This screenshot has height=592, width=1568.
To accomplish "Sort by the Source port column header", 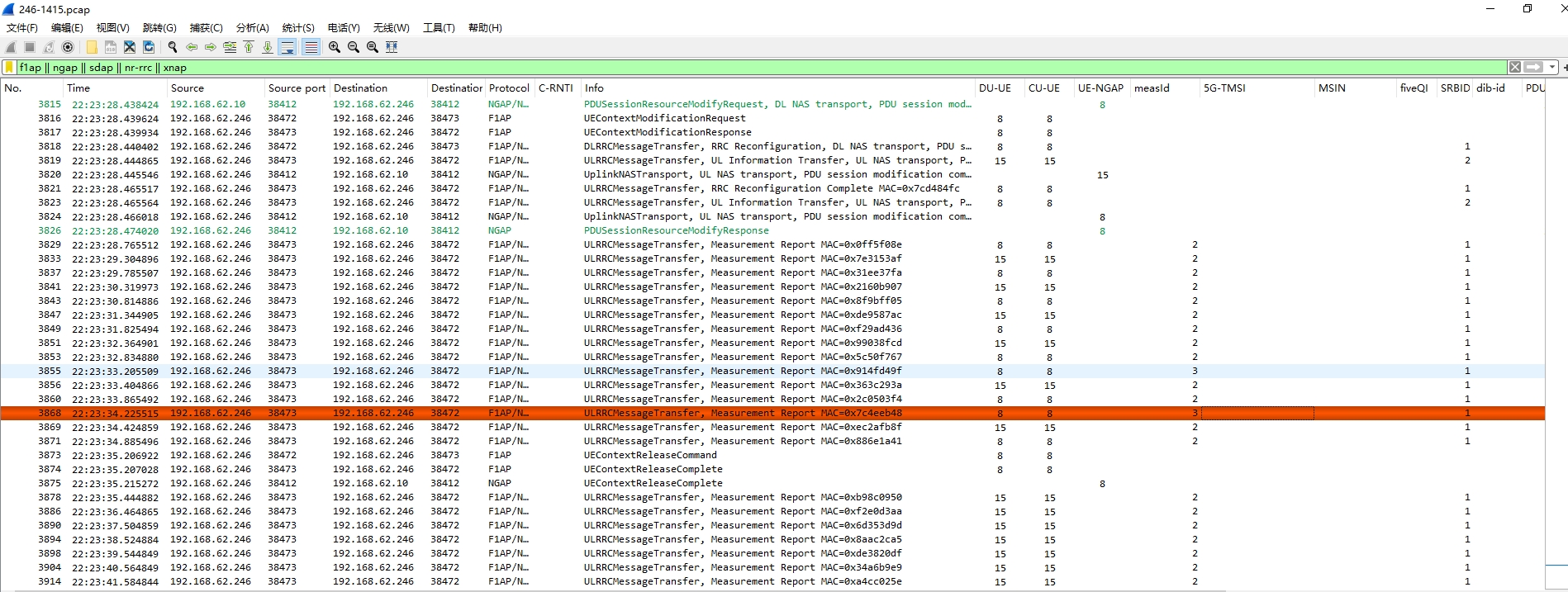I will click(x=297, y=88).
